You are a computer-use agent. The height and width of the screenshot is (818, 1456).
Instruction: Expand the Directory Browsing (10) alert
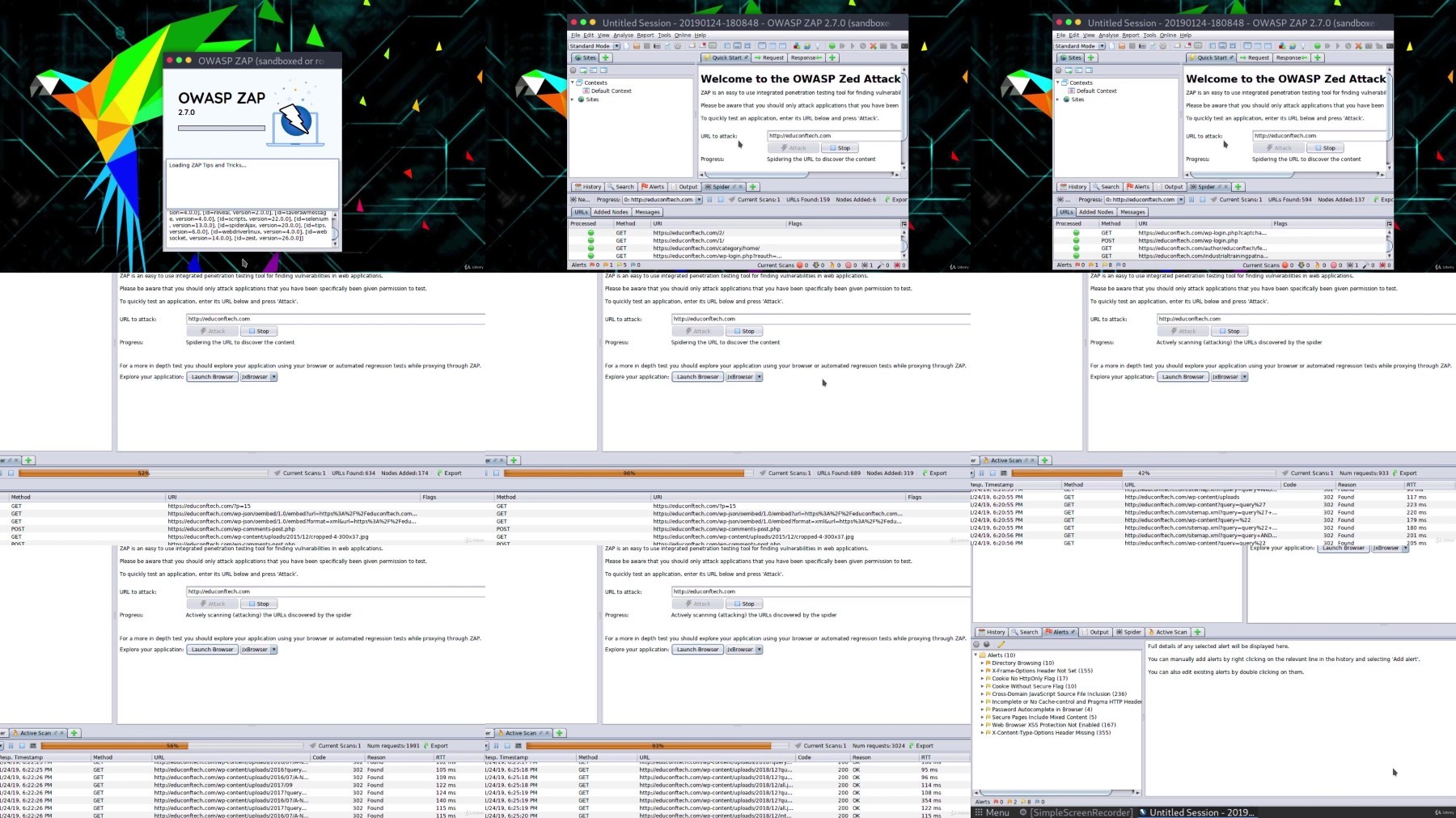pos(982,663)
